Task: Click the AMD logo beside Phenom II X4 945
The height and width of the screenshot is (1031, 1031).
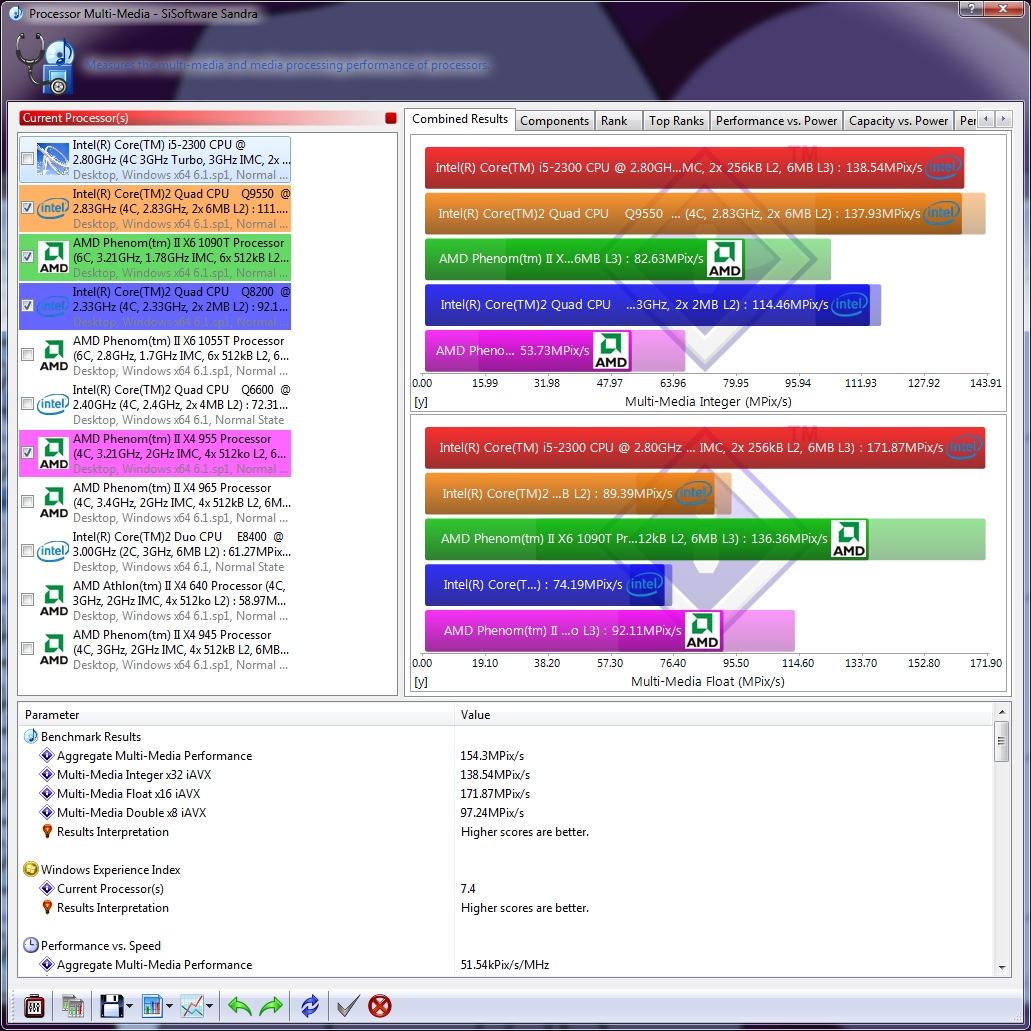Action: 54,649
